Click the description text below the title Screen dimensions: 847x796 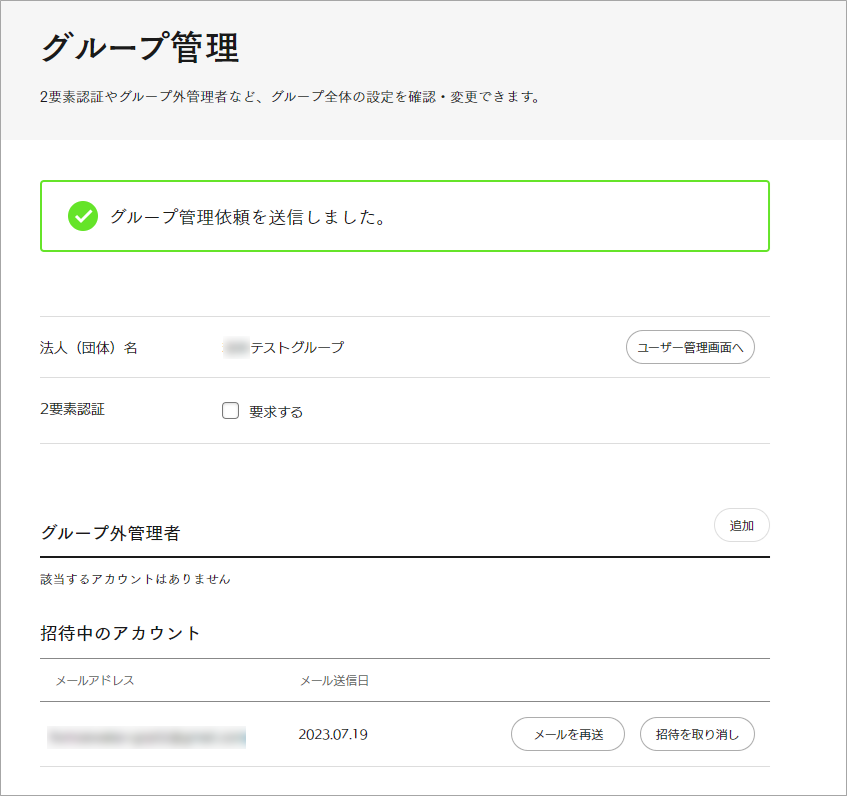pyautogui.click(x=290, y=98)
